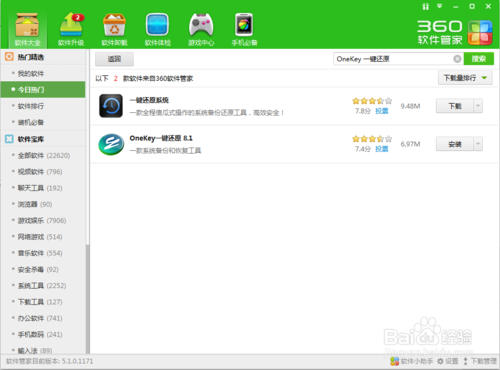Select 办公软件 (741) category

(x=43, y=318)
